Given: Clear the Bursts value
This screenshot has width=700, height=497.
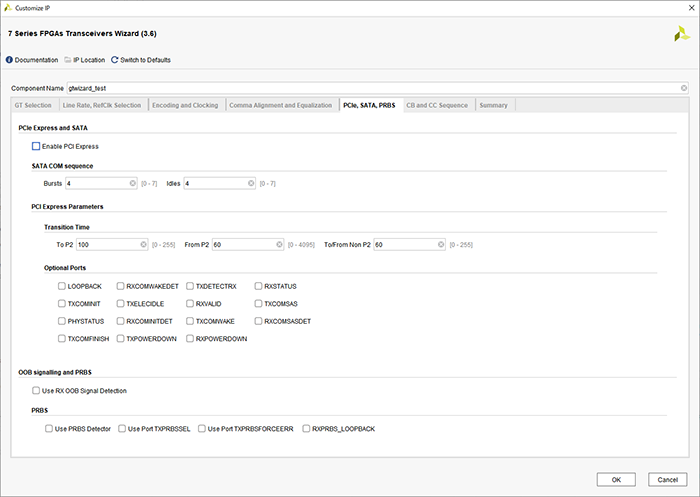Looking at the screenshot, I should coord(133,184).
